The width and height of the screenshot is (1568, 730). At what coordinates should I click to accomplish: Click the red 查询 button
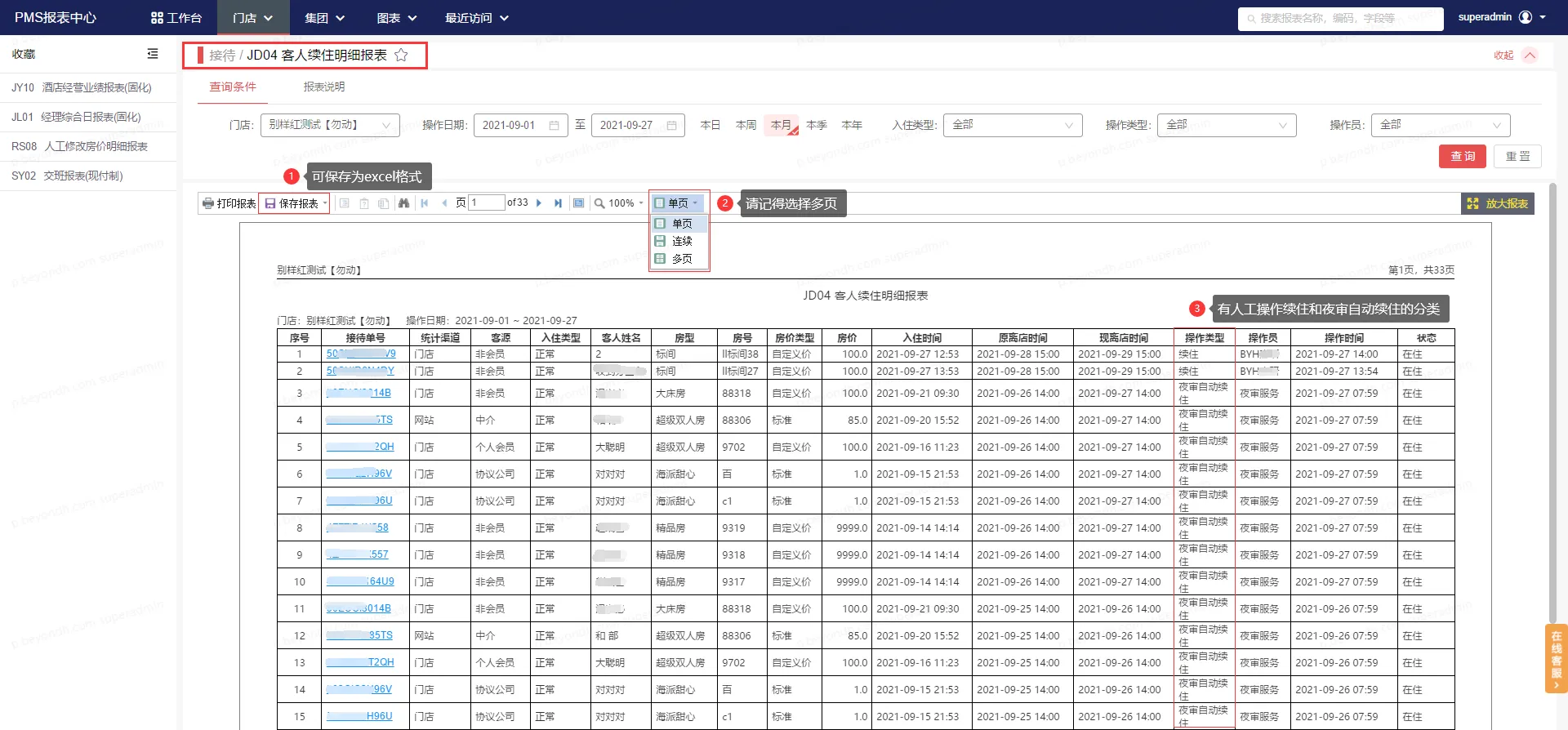click(1463, 156)
